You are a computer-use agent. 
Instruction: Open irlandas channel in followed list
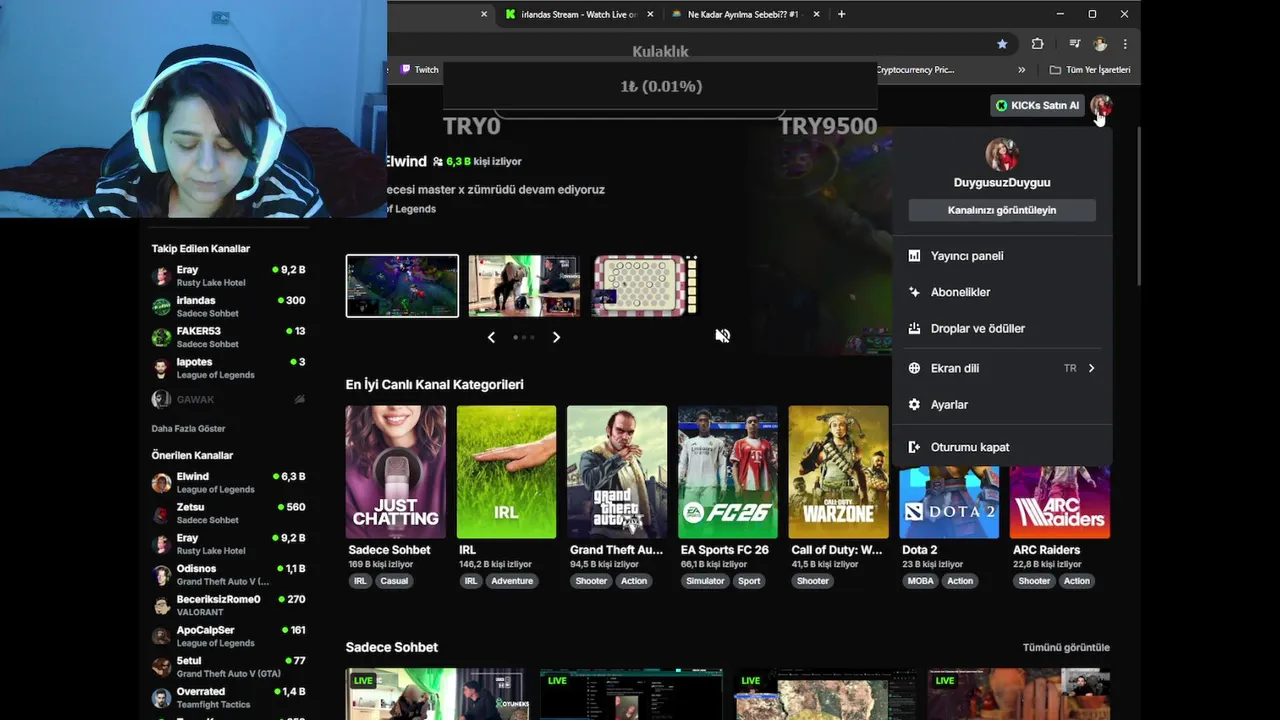229,306
